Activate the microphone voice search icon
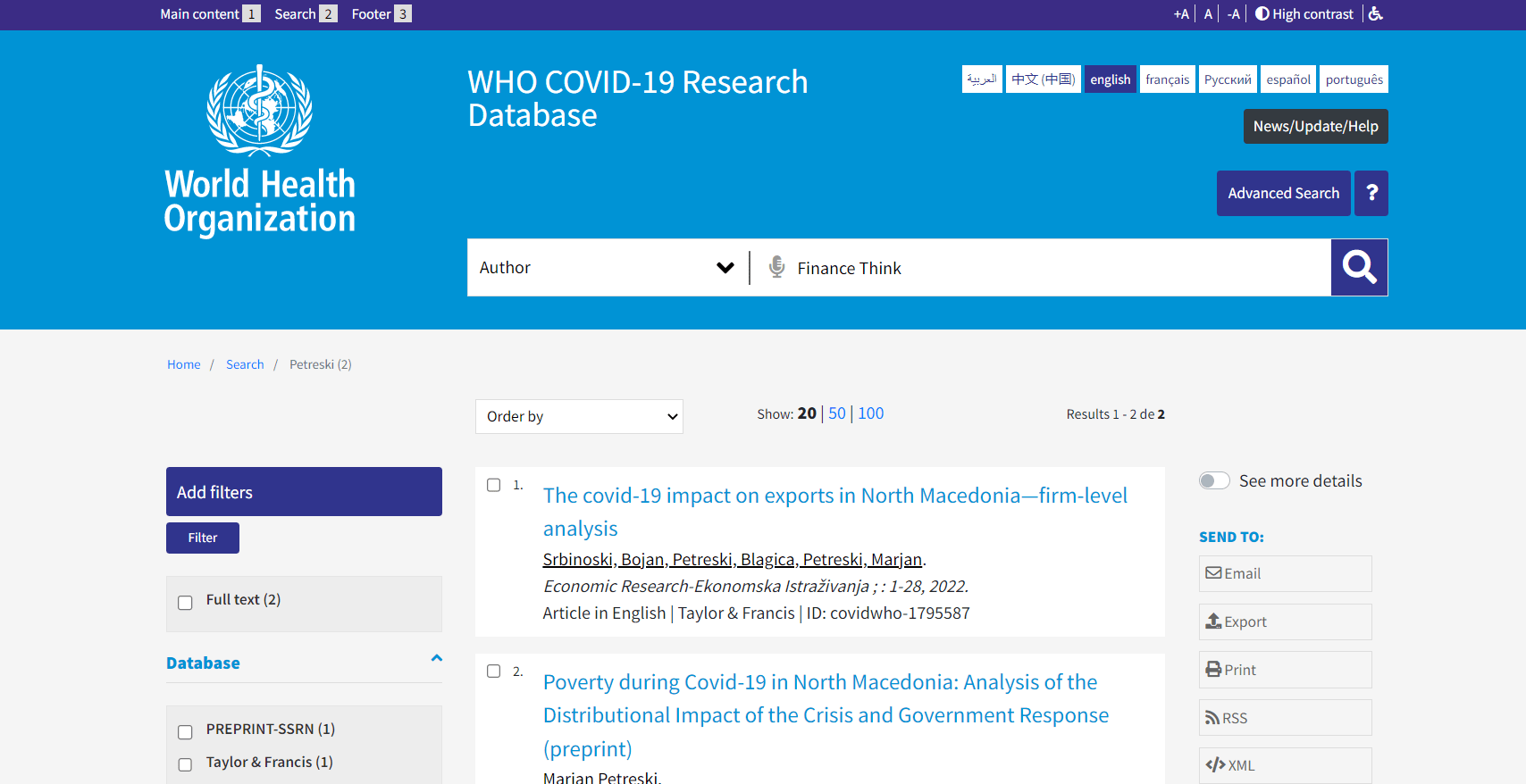The width and height of the screenshot is (1526, 784). click(776, 267)
